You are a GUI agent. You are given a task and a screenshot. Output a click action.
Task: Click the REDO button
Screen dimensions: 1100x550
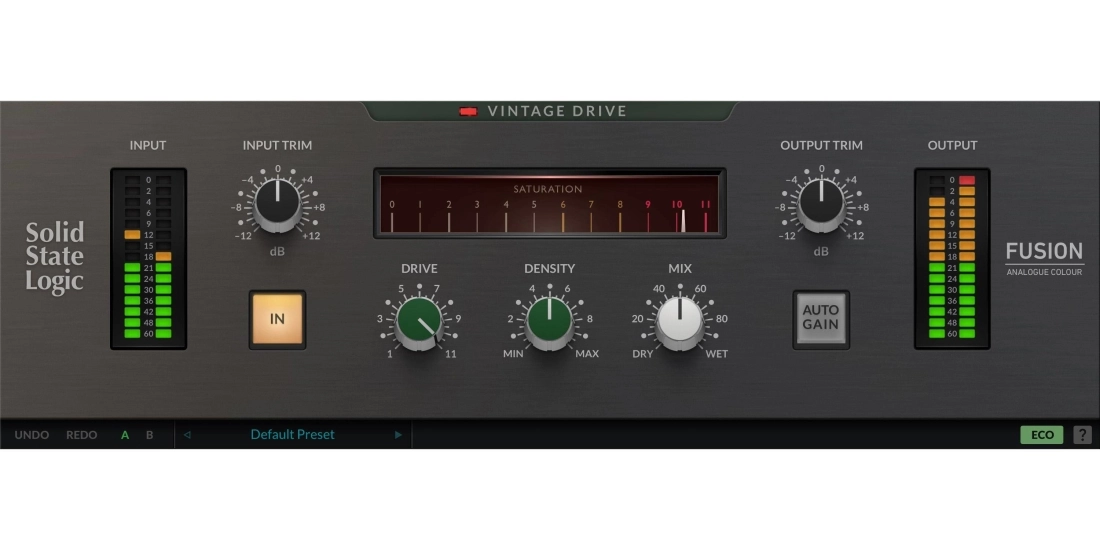point(81,435)
